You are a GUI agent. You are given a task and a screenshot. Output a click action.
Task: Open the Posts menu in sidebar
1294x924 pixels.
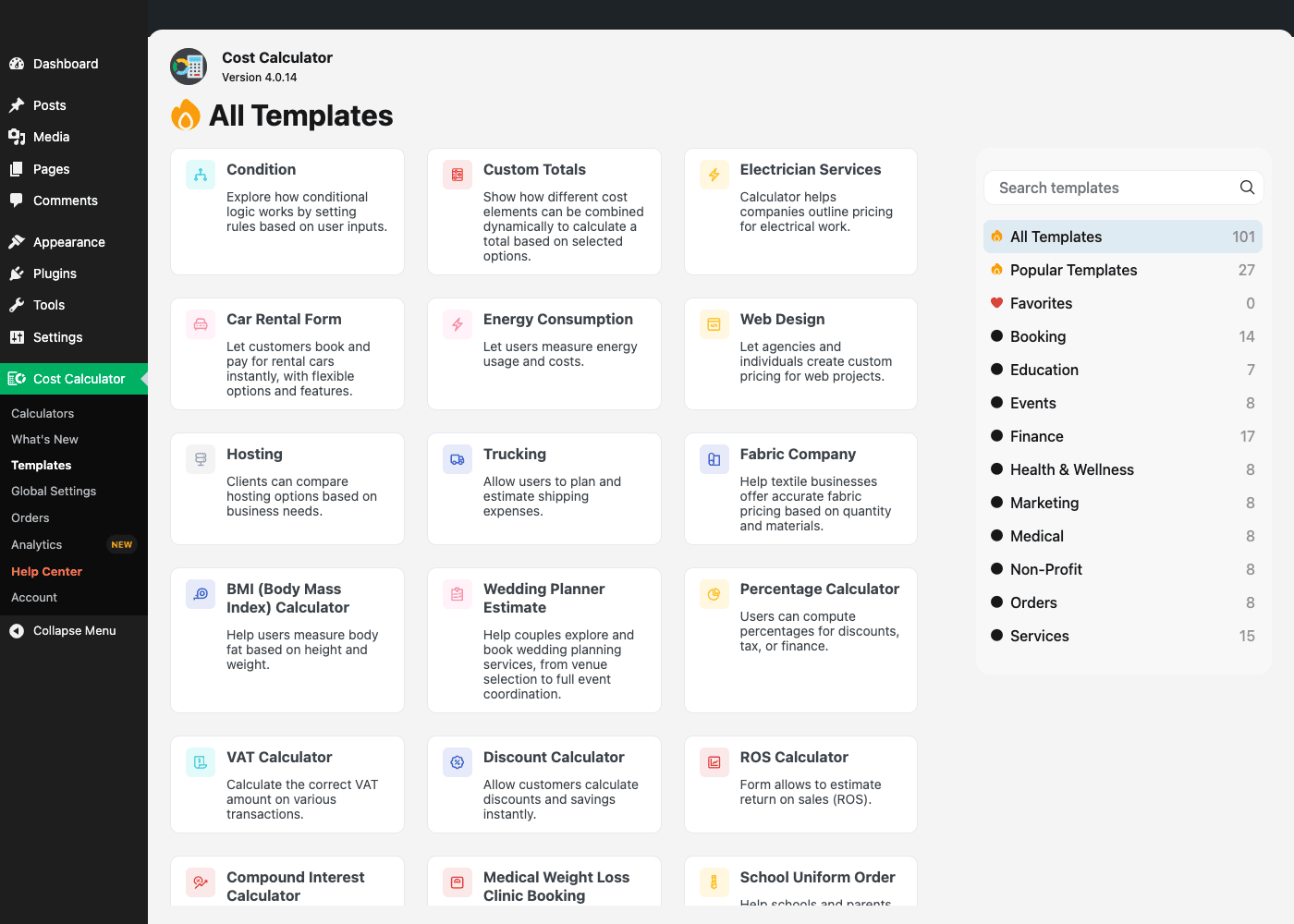pyautogui.click(x=74, y=105)
